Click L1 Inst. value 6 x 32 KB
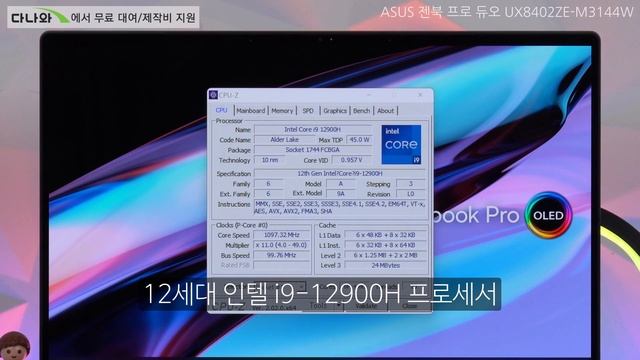 coord(385,245)
